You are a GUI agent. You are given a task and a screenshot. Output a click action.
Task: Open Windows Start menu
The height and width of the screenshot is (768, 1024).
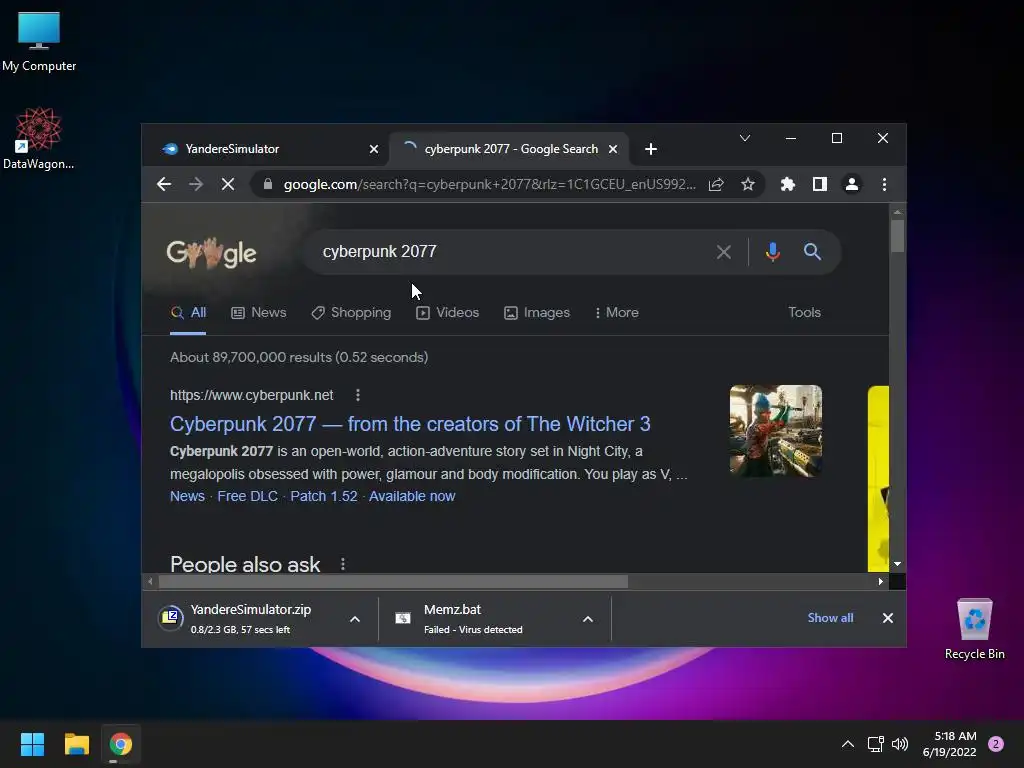pyautogui.click(x=32, y=744)
